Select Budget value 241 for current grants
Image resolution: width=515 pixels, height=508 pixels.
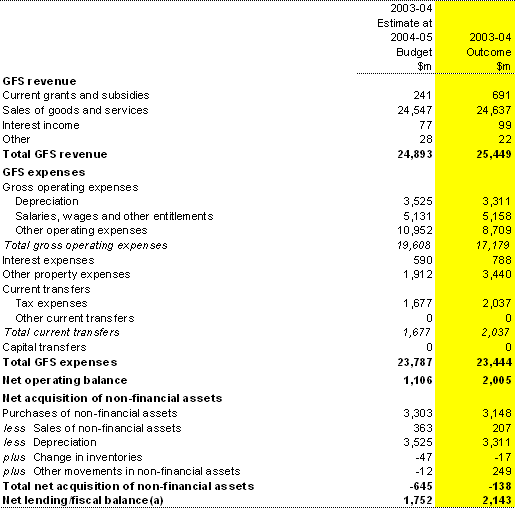(422, 95)
